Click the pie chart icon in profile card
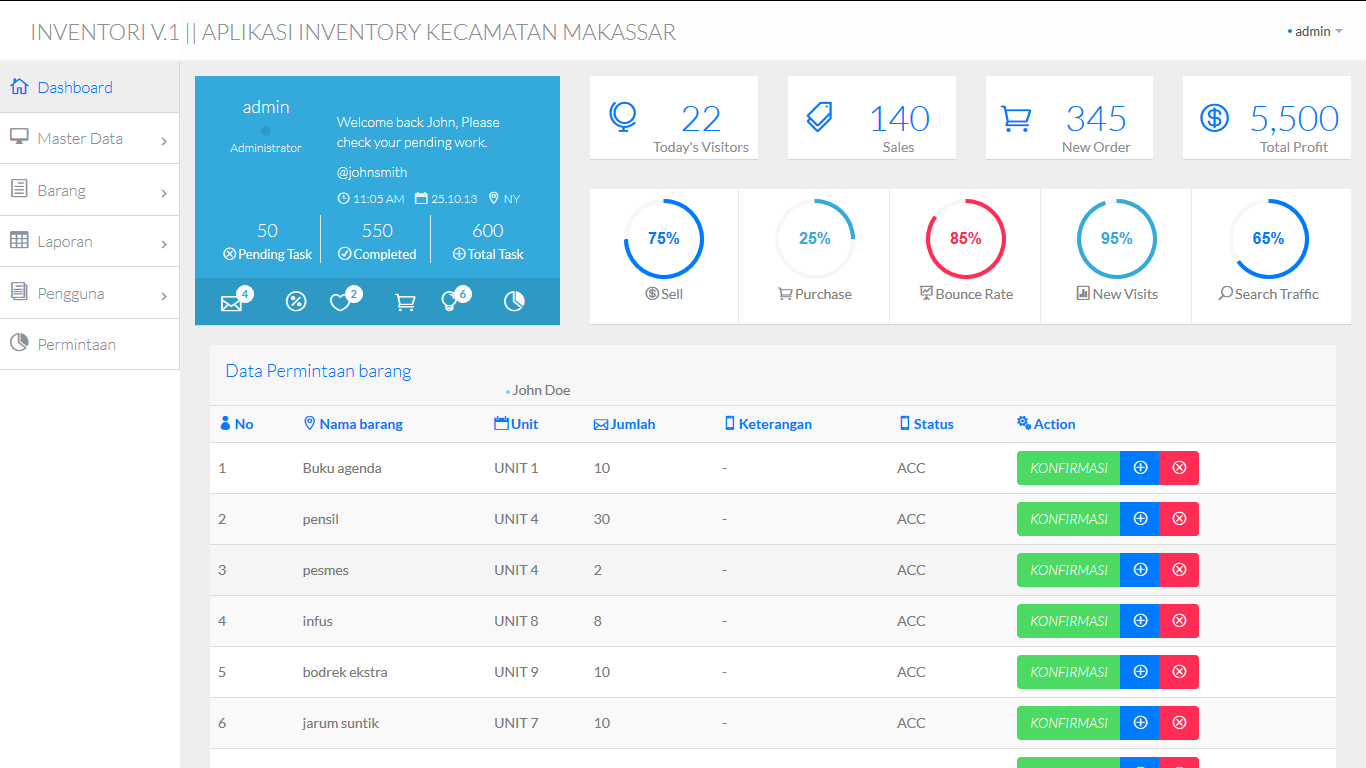Image resolution: width=1366 pixels, height=768 pixels. [514, 302]
